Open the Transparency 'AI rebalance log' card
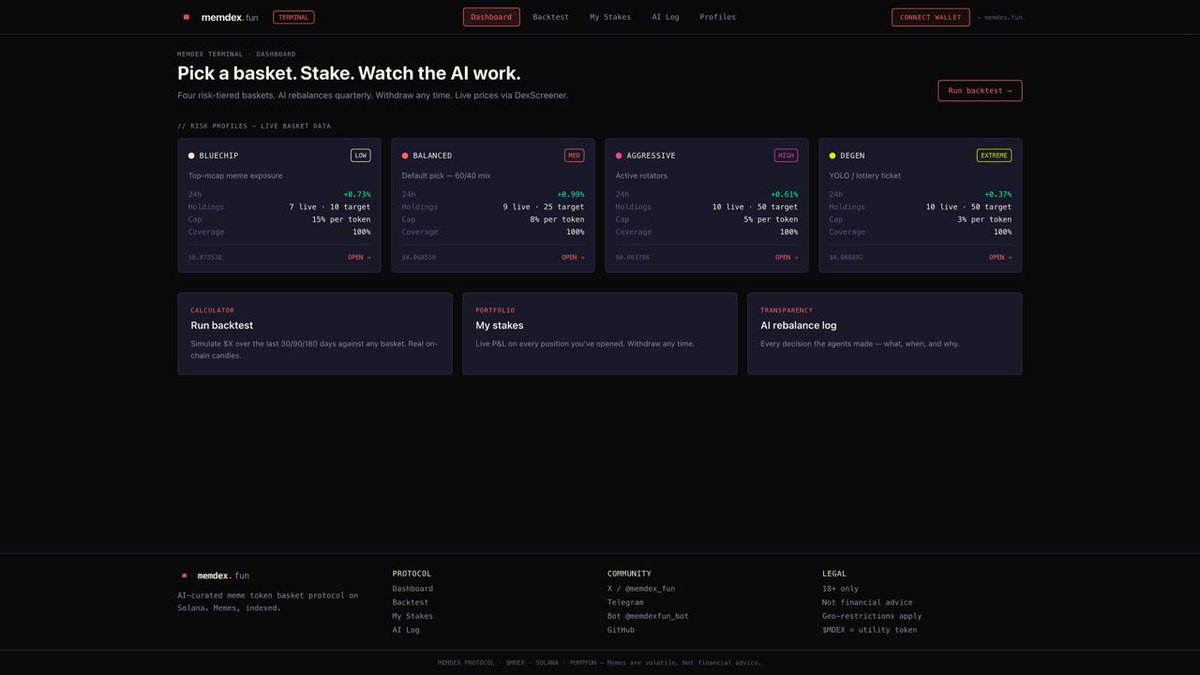The width and height of the screenshot is (1200, 675). [x=885, y=334]
